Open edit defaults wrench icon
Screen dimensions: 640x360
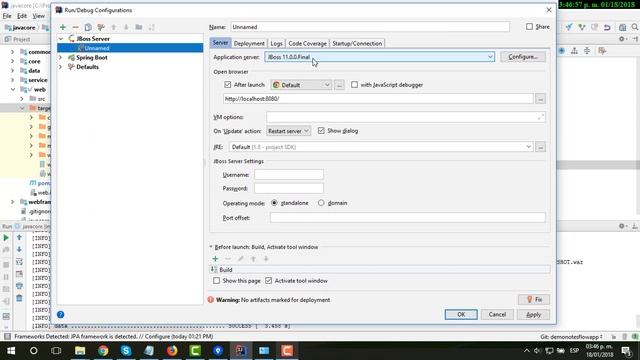coord(101,27)
